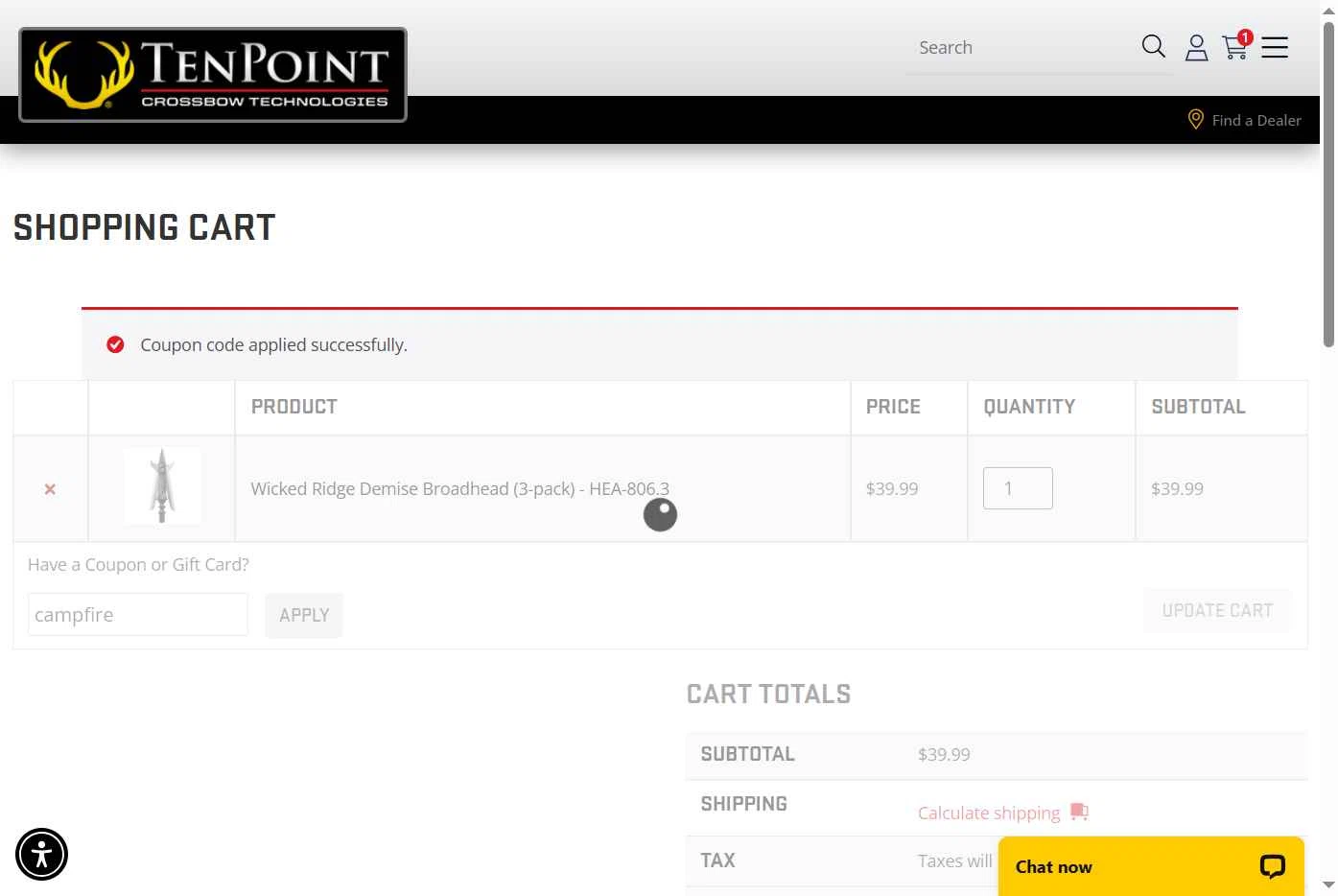Click the coupon success checkmark icon

pyautogui.click(x=115, y=344)
